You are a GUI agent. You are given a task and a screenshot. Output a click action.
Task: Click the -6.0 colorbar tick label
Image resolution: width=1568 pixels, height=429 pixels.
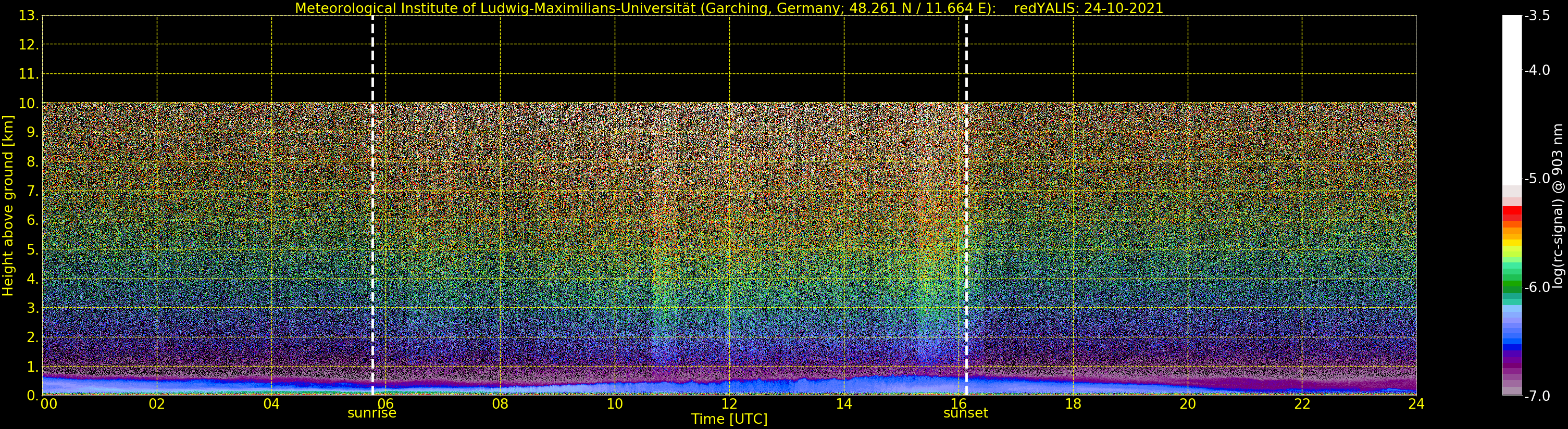click(x=1537, y=287)
